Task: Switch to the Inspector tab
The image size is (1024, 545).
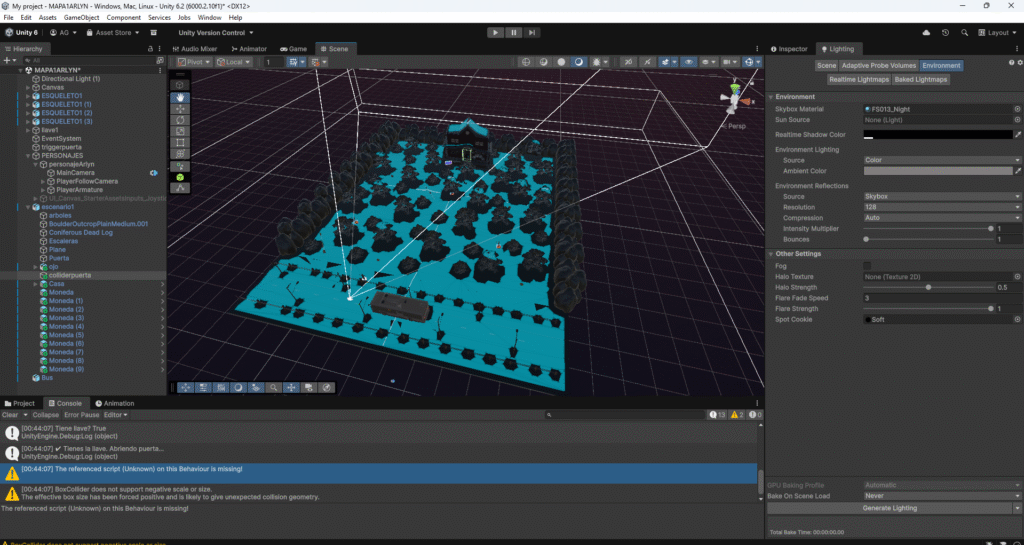Action: (790, 48)
